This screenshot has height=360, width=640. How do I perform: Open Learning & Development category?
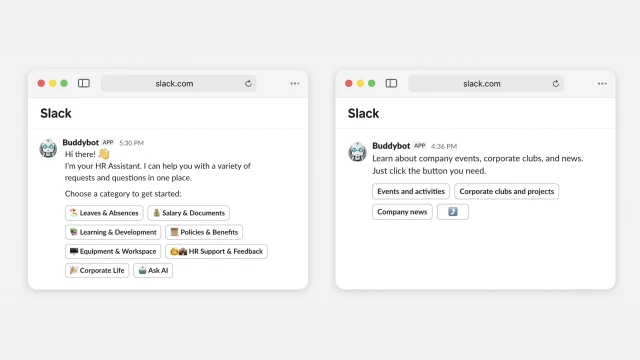pyautogui.click(x=113, y=232)
